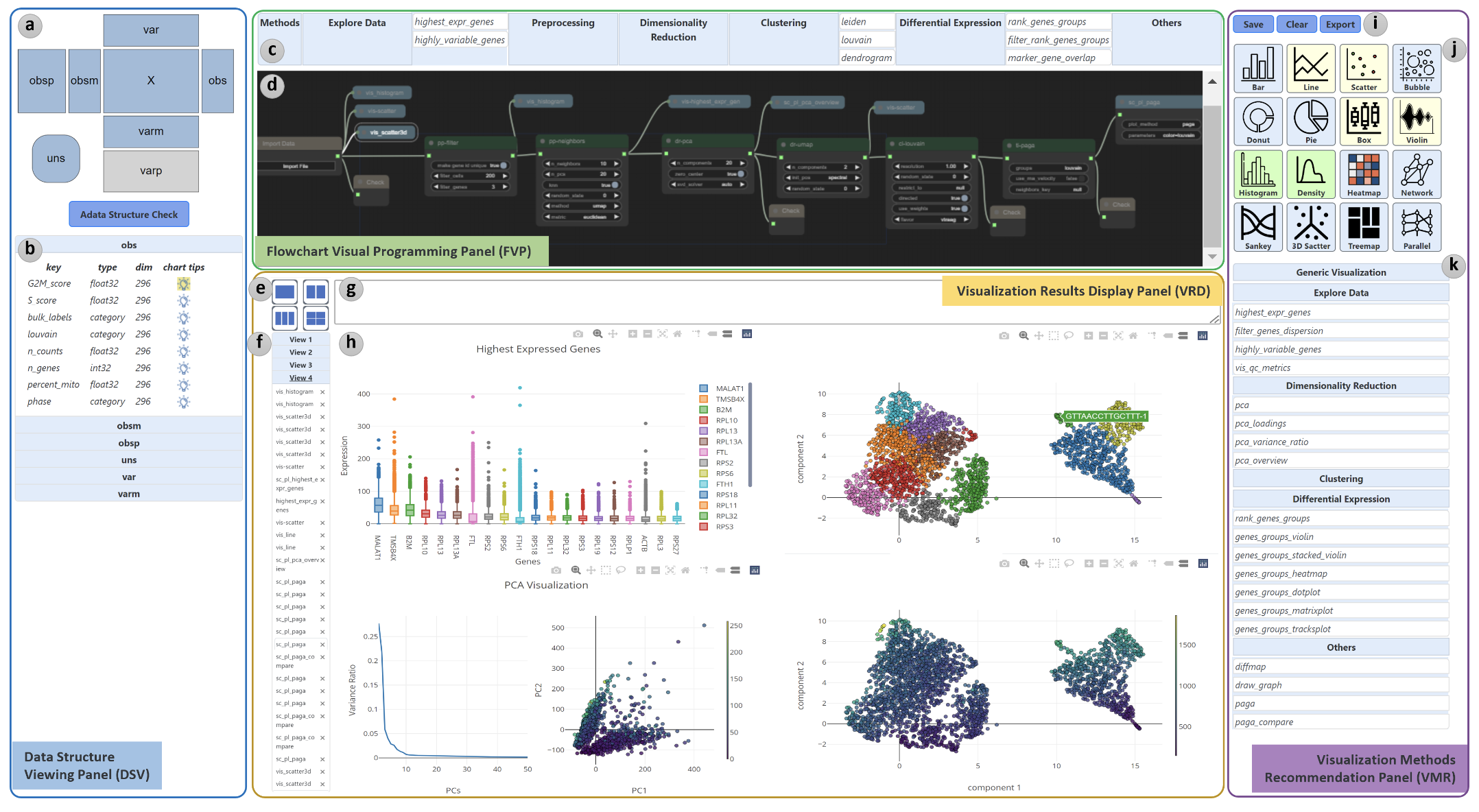The width and height of the screenshot is (1479, 812).
Task: Click the Adata Structure Check button
Action: coord(129,215)
